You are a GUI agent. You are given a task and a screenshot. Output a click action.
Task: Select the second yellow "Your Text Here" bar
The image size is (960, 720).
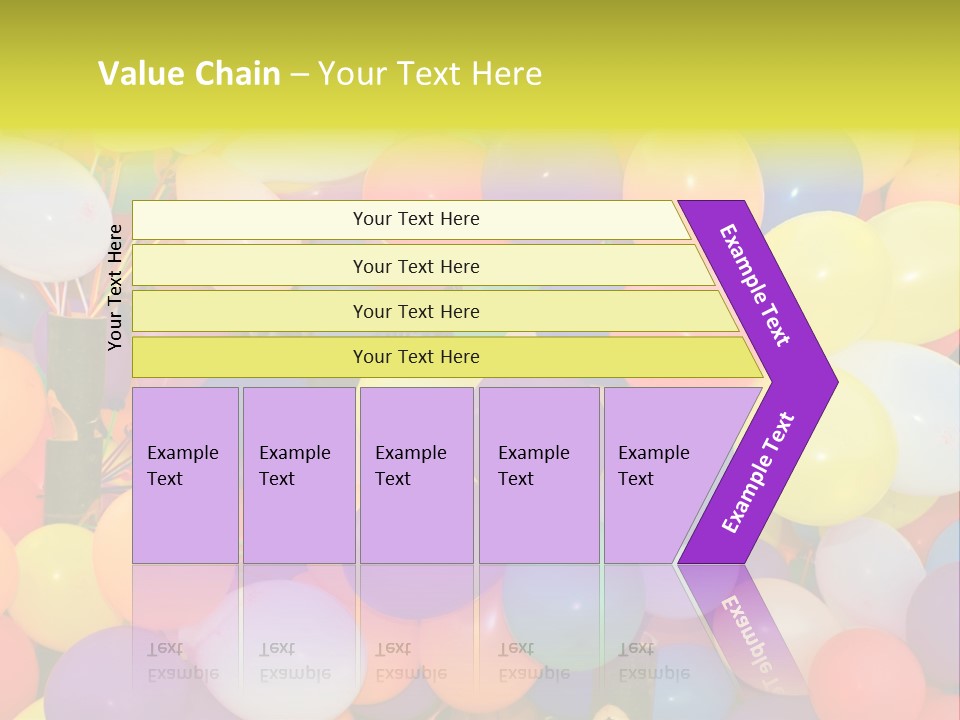pyautogui.click(x=416, y=266)
